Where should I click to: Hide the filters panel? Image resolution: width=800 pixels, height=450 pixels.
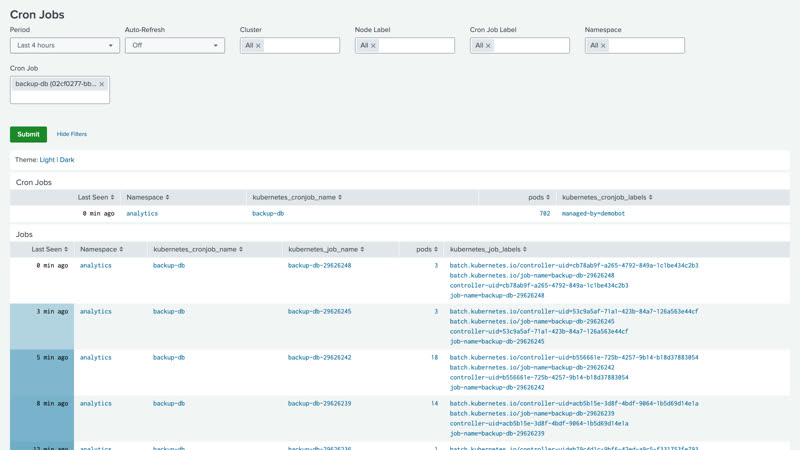click(71, 134)
